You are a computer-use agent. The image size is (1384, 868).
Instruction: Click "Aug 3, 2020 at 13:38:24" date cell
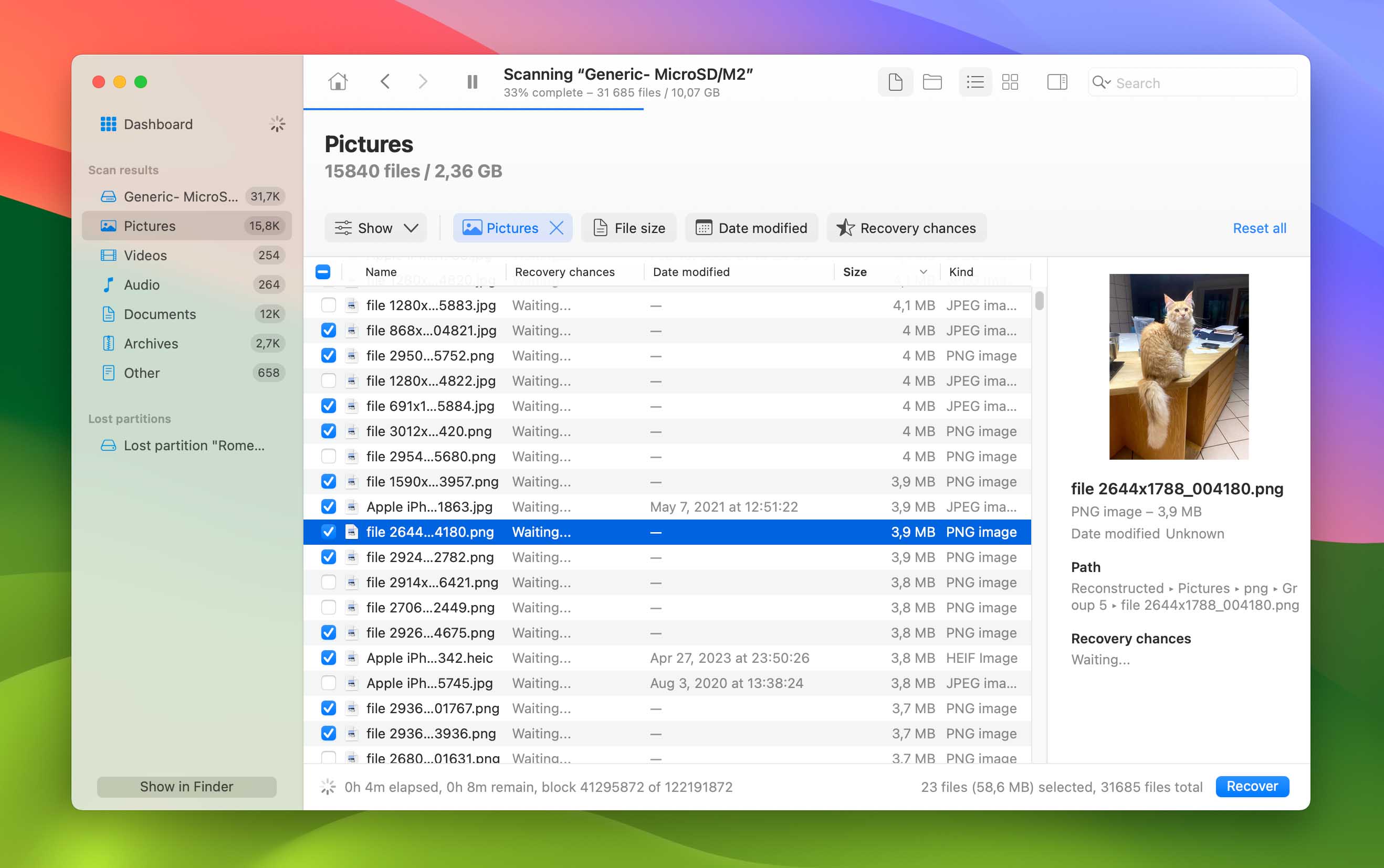tap(727, 683)
